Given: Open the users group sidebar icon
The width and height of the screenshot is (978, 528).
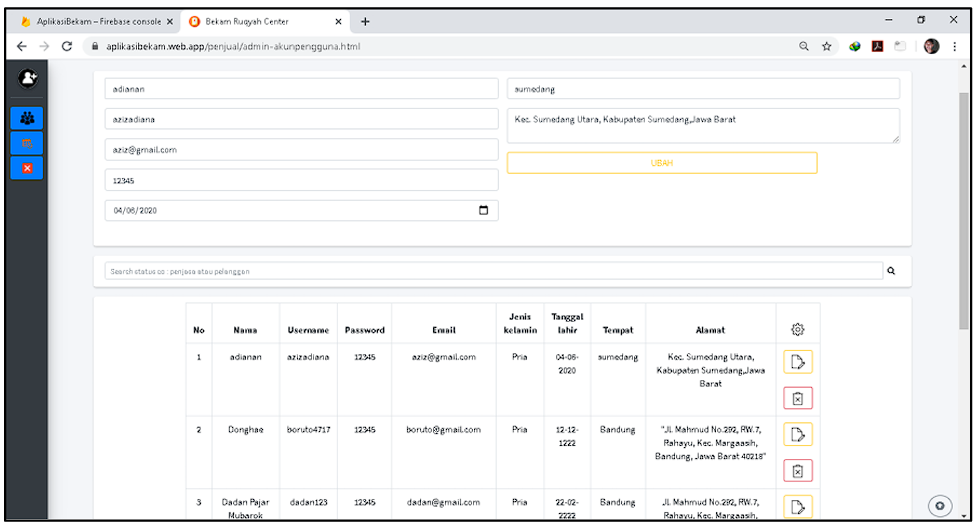Looking at the screenshot, I should [x=27, y=118].
